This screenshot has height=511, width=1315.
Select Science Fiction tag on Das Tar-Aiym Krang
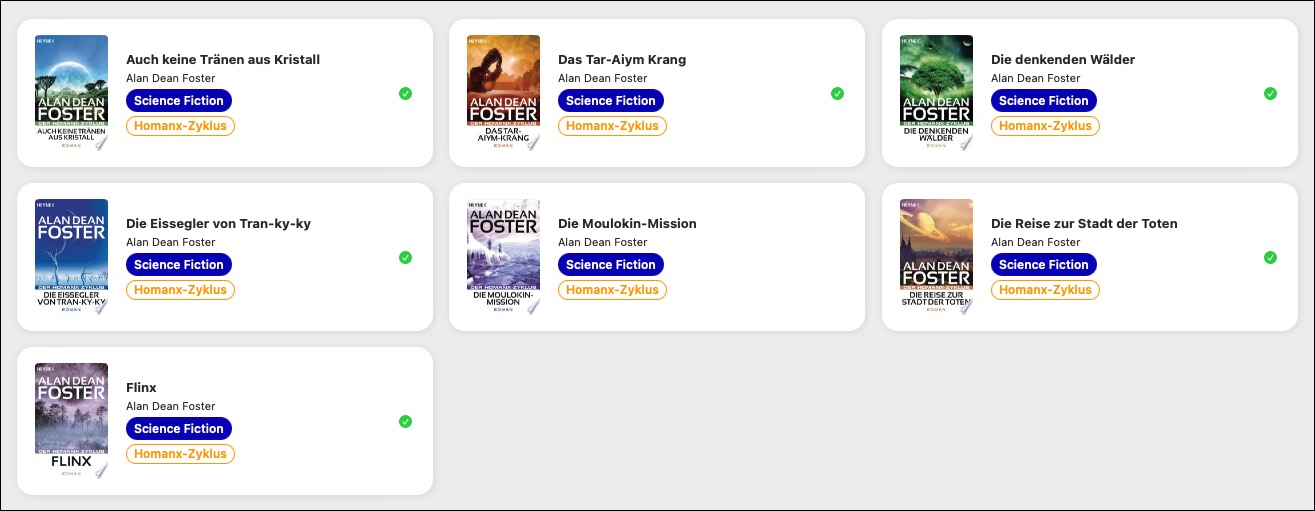coord(611,100)
